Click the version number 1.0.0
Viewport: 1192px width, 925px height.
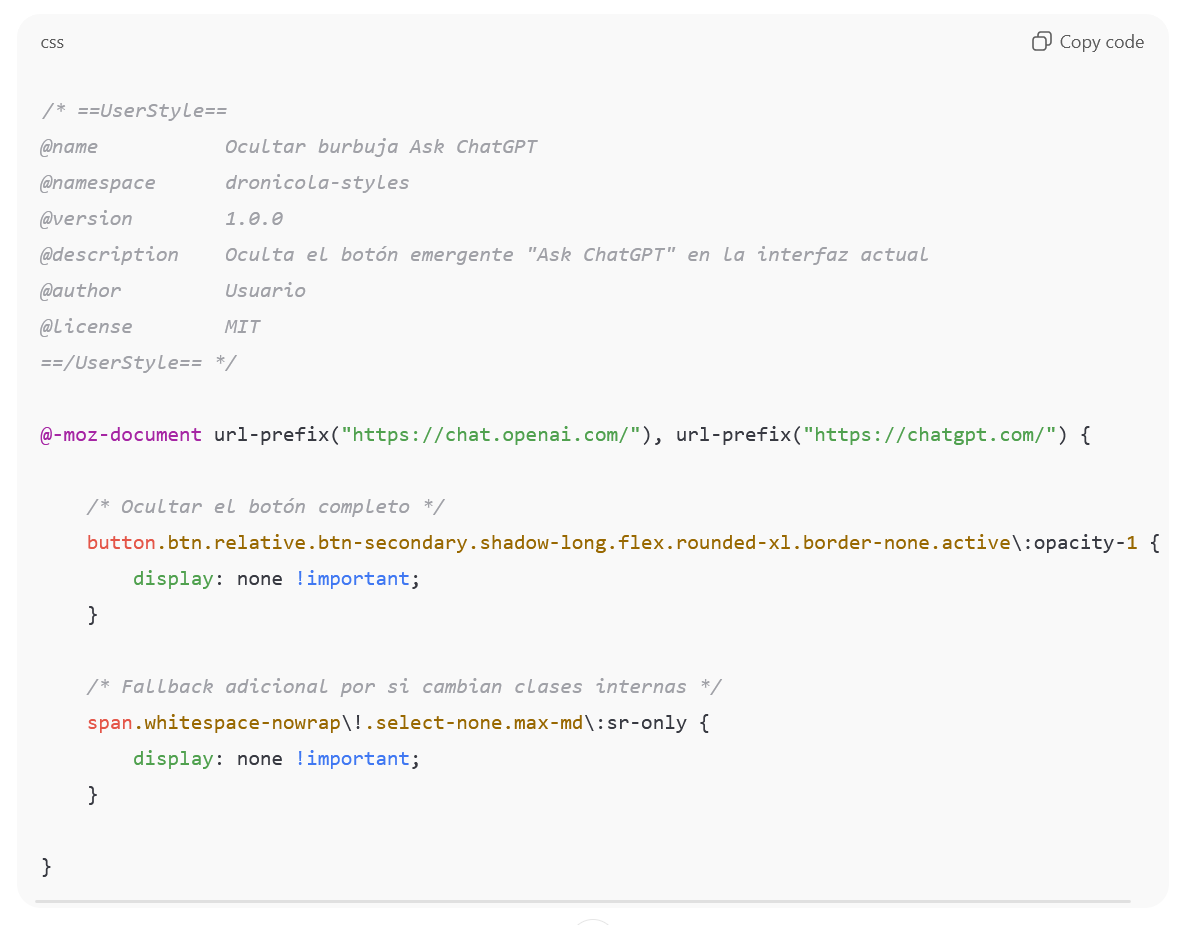click(x=254, y=219)
